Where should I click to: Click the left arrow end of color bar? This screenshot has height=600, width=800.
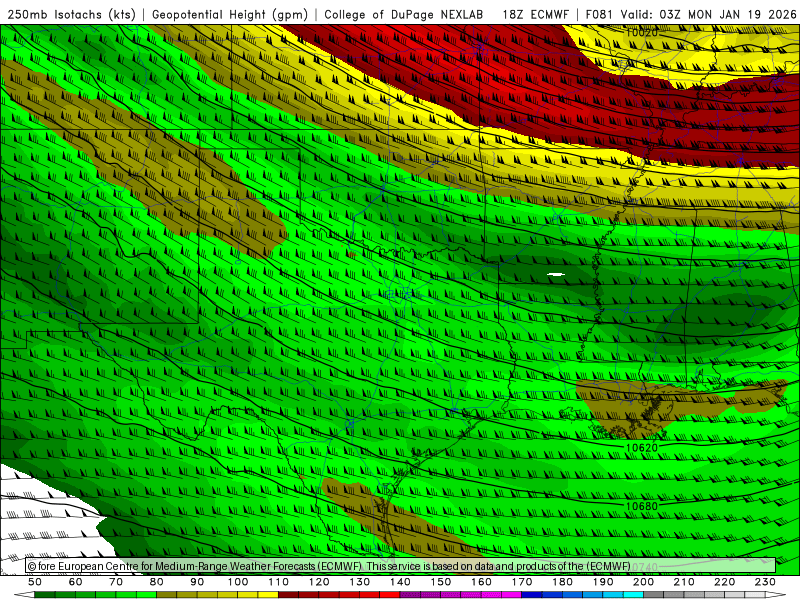(x=24, y=595)
